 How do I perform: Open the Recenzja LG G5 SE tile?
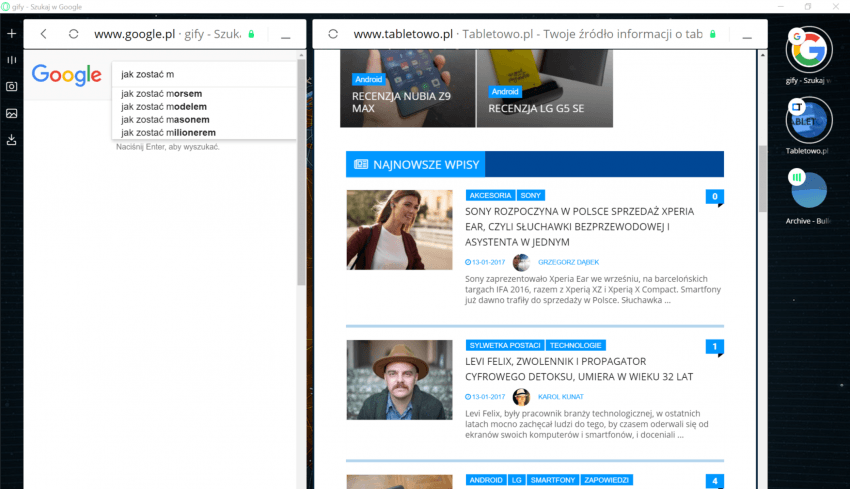click(x=545, y=88)
